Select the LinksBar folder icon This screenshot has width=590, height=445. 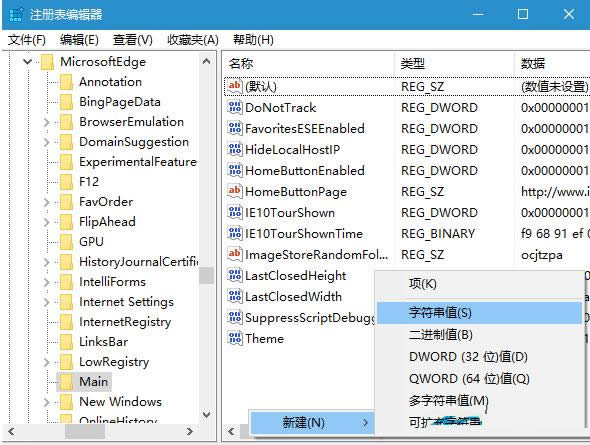point(66,342)
